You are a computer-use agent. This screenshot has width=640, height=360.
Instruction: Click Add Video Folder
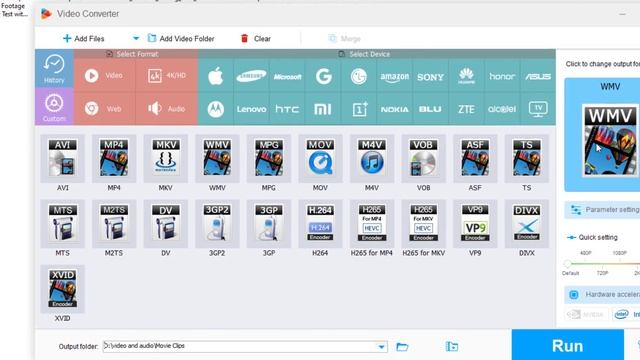(181, 38)
